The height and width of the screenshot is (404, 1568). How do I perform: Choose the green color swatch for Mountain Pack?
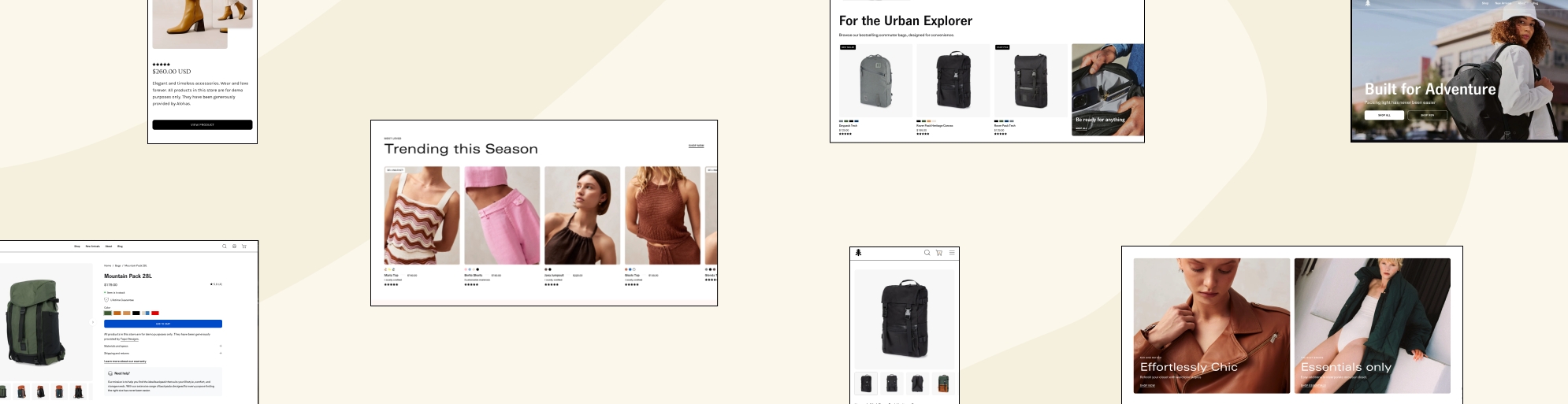(x=108, y=313)
